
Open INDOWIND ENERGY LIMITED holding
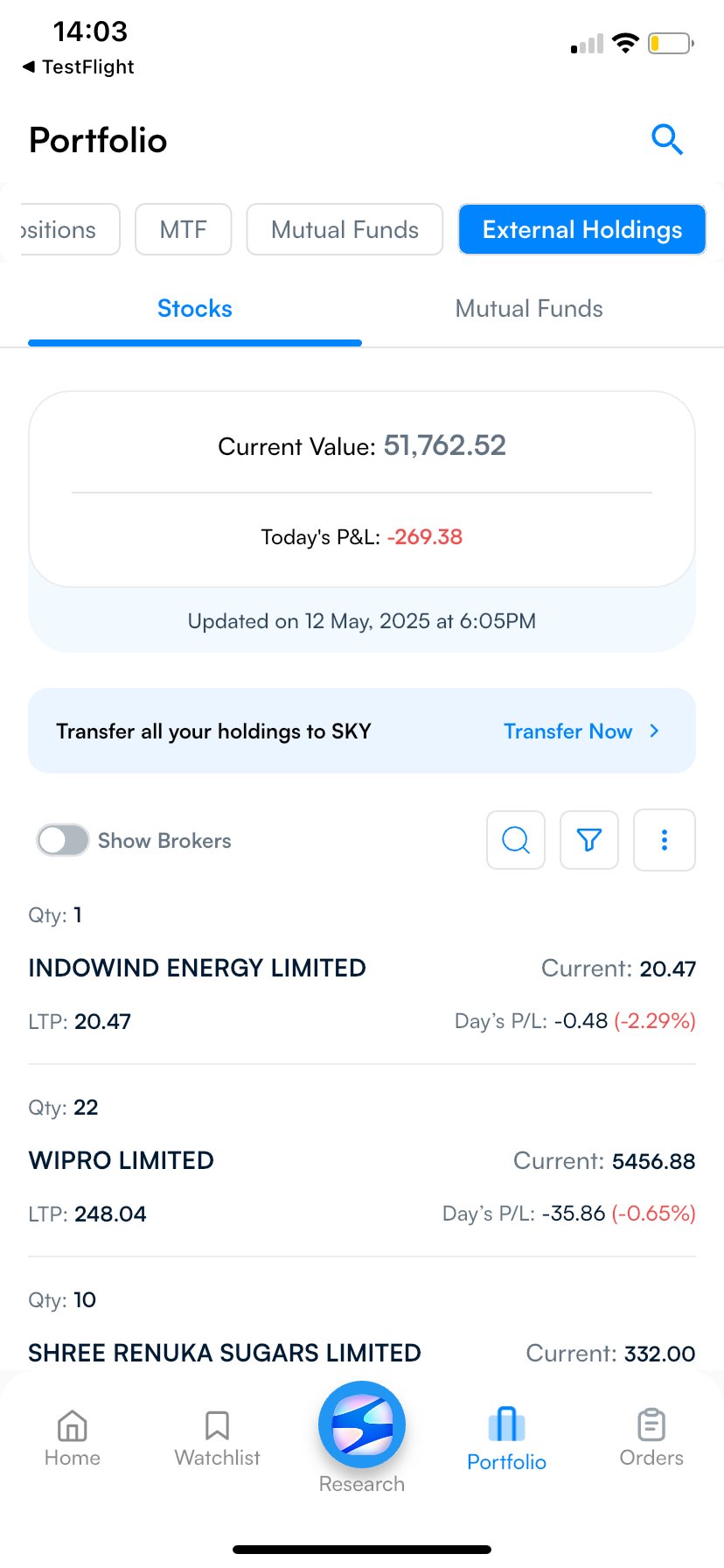point(362,968)
